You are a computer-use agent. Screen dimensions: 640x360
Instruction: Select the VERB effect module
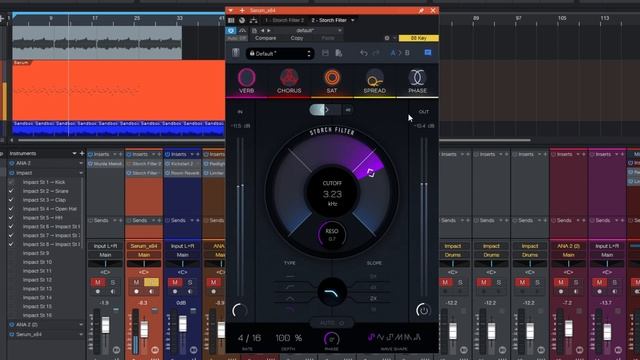click(x=247, y=81)
